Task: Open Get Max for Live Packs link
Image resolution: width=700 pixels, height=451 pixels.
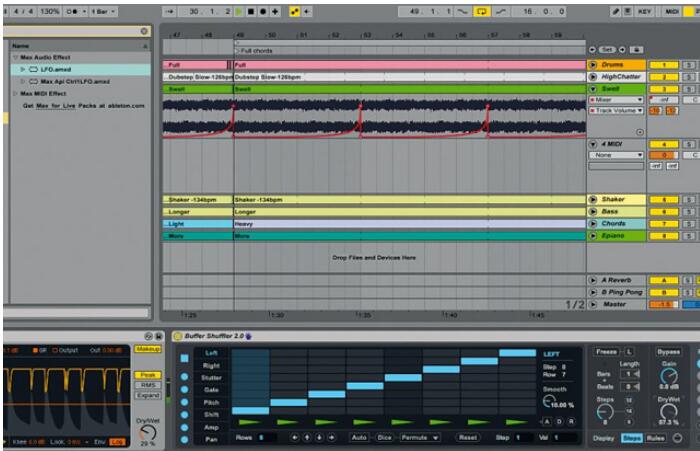Action: point(83,106)
